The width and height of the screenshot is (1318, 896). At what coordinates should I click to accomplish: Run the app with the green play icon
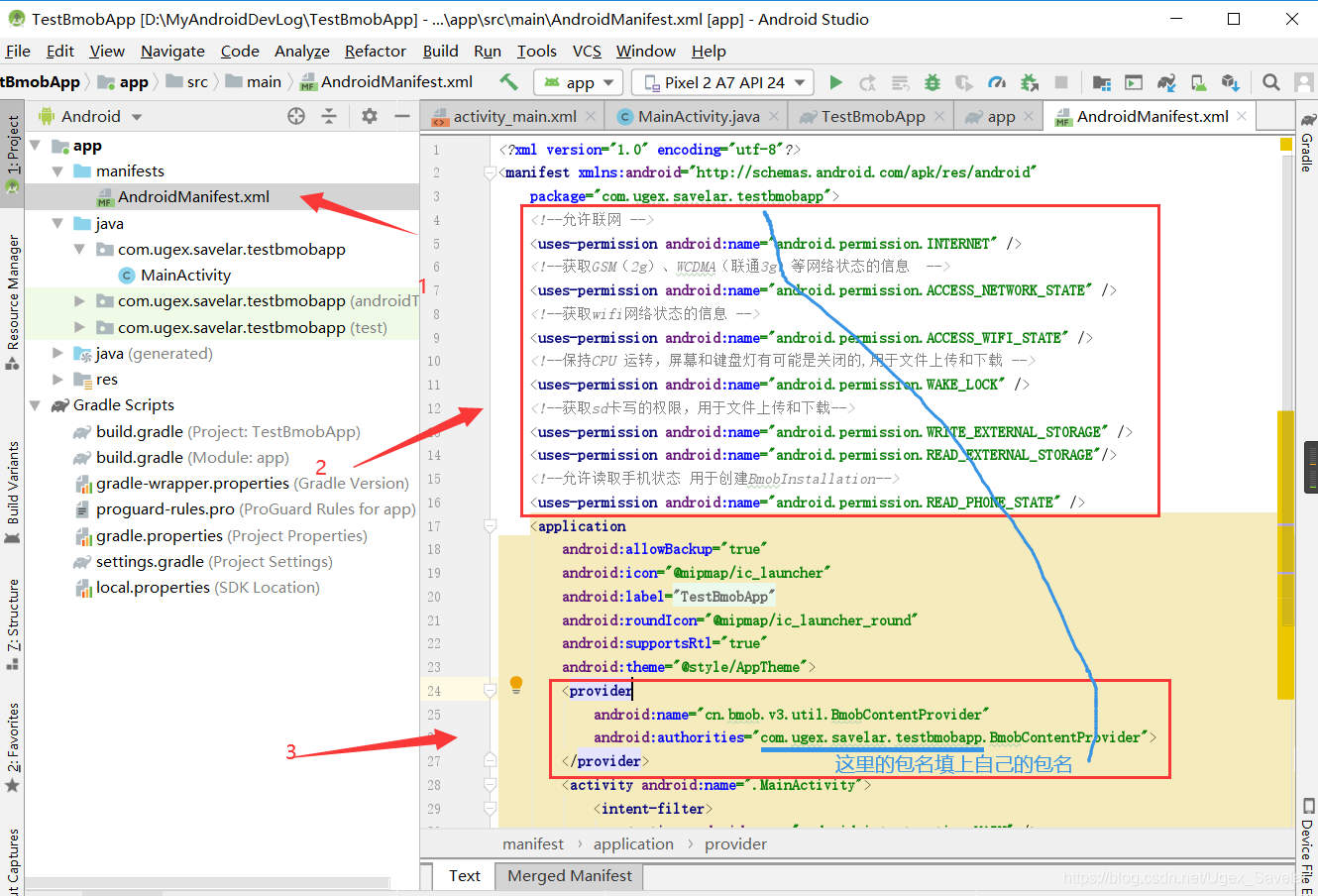click(835, 82)
